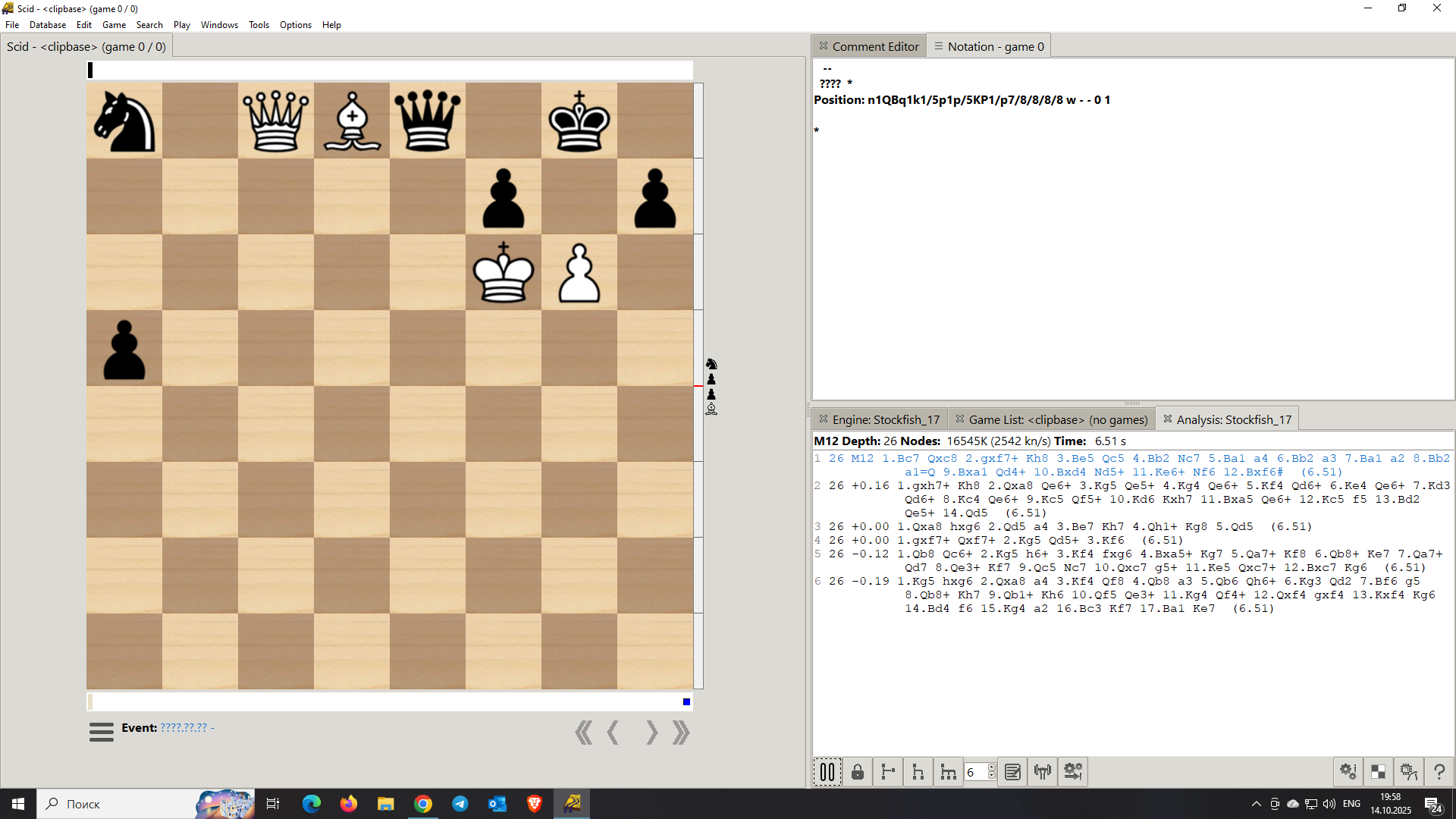Jump to end of game arrow
This screenshot has height=819, width=1456.
[x=680, y=733]
